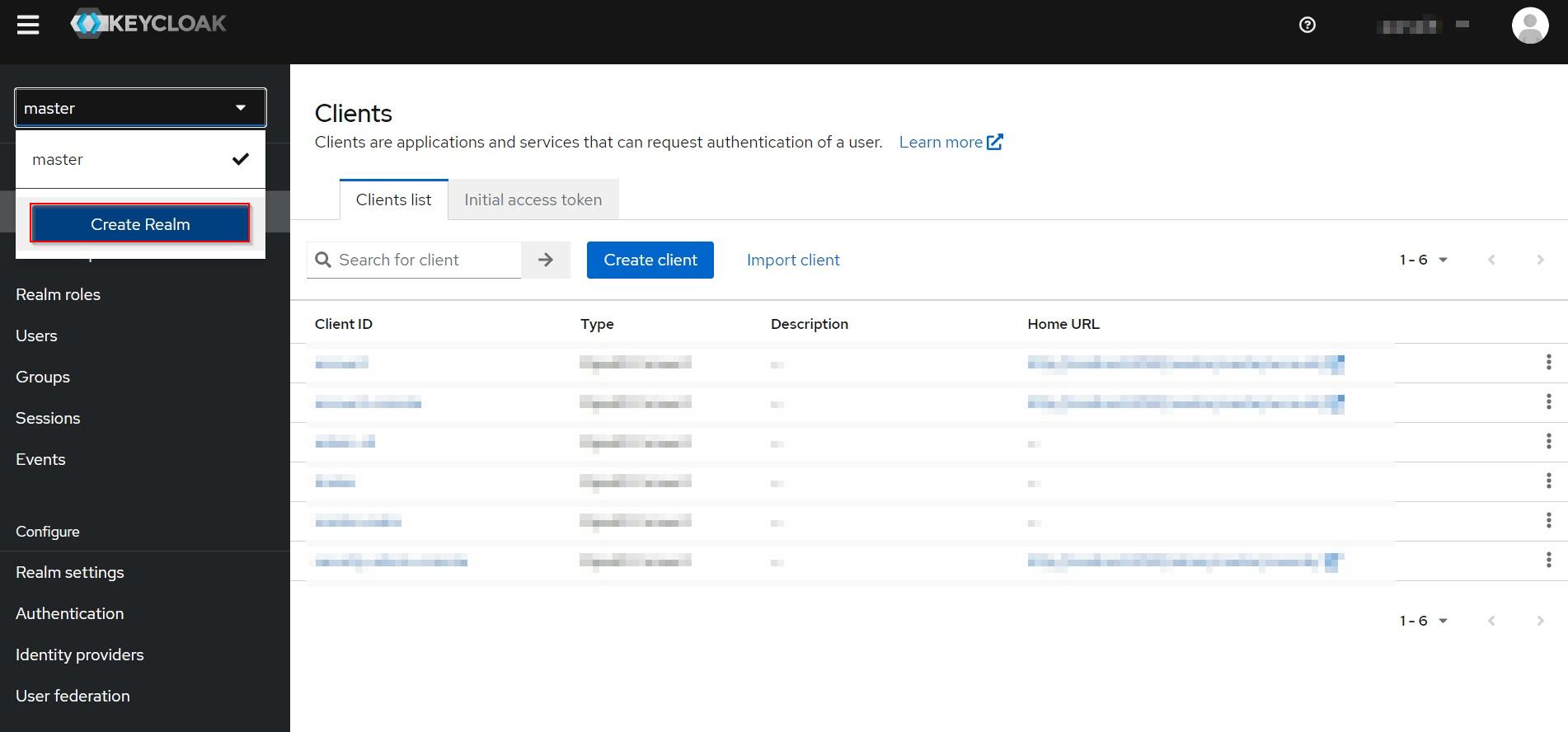Click bottom pagination next page arrow
This screenshot has width=1568, height=732.
point(1540,621)
